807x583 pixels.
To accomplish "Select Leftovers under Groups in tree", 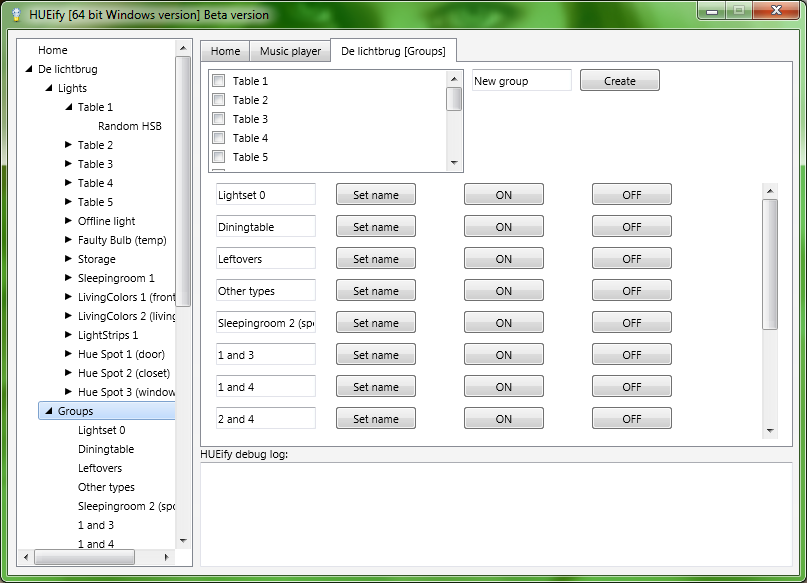I will (100, 468).
